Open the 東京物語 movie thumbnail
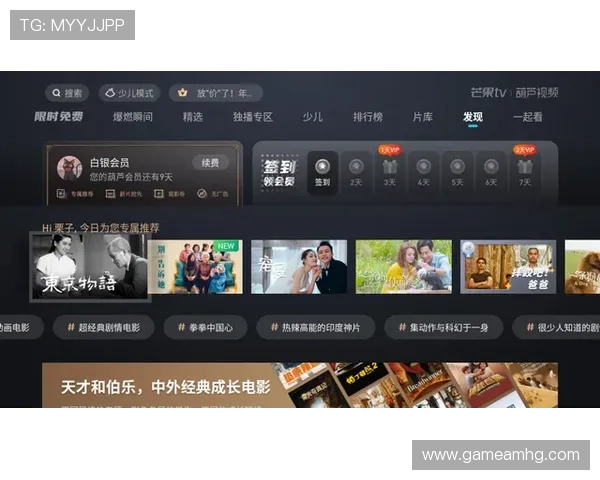The image size is (600, 480). pos(90,266)
